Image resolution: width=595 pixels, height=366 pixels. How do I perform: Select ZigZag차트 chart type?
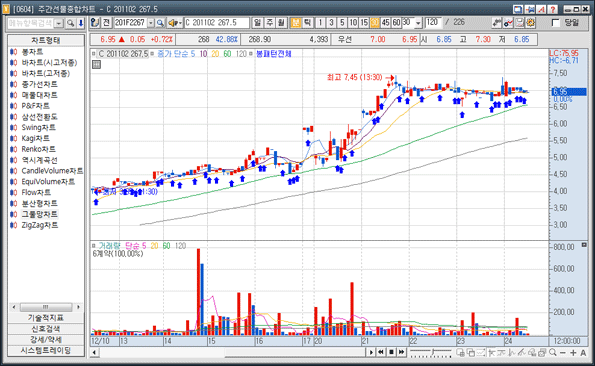(40, 225)
